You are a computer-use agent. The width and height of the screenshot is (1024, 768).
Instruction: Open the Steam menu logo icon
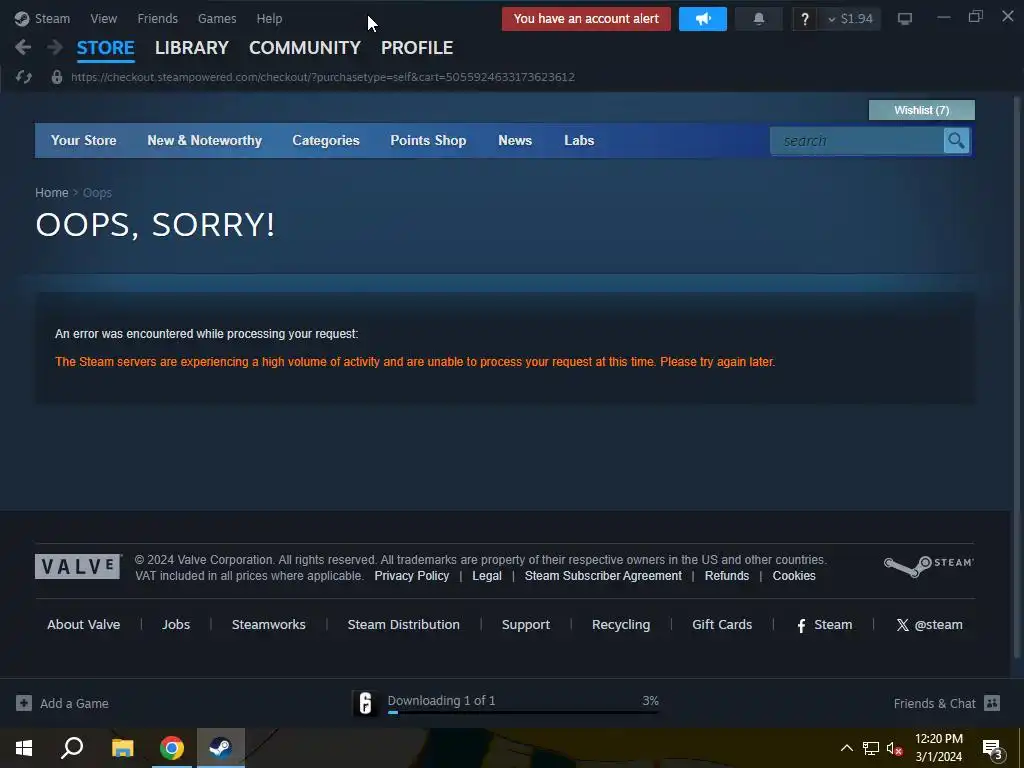point(22,18)
